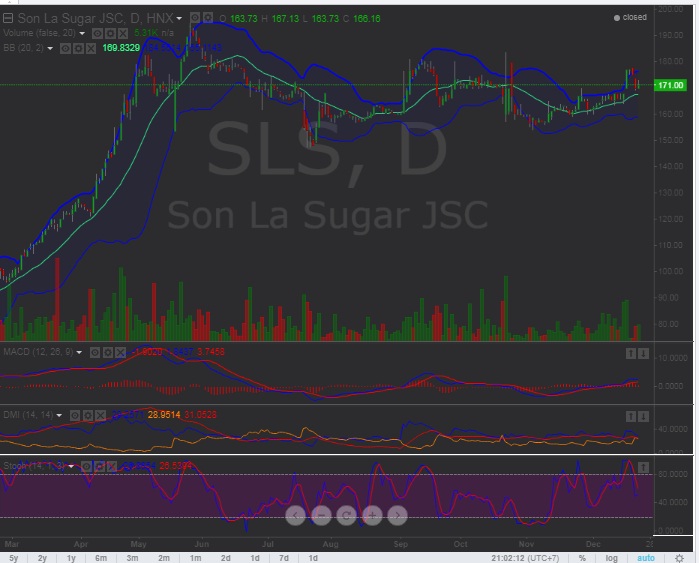699x563 pixels.
Task: Pan chart left with round arrow button
Action: click(295, 516)
